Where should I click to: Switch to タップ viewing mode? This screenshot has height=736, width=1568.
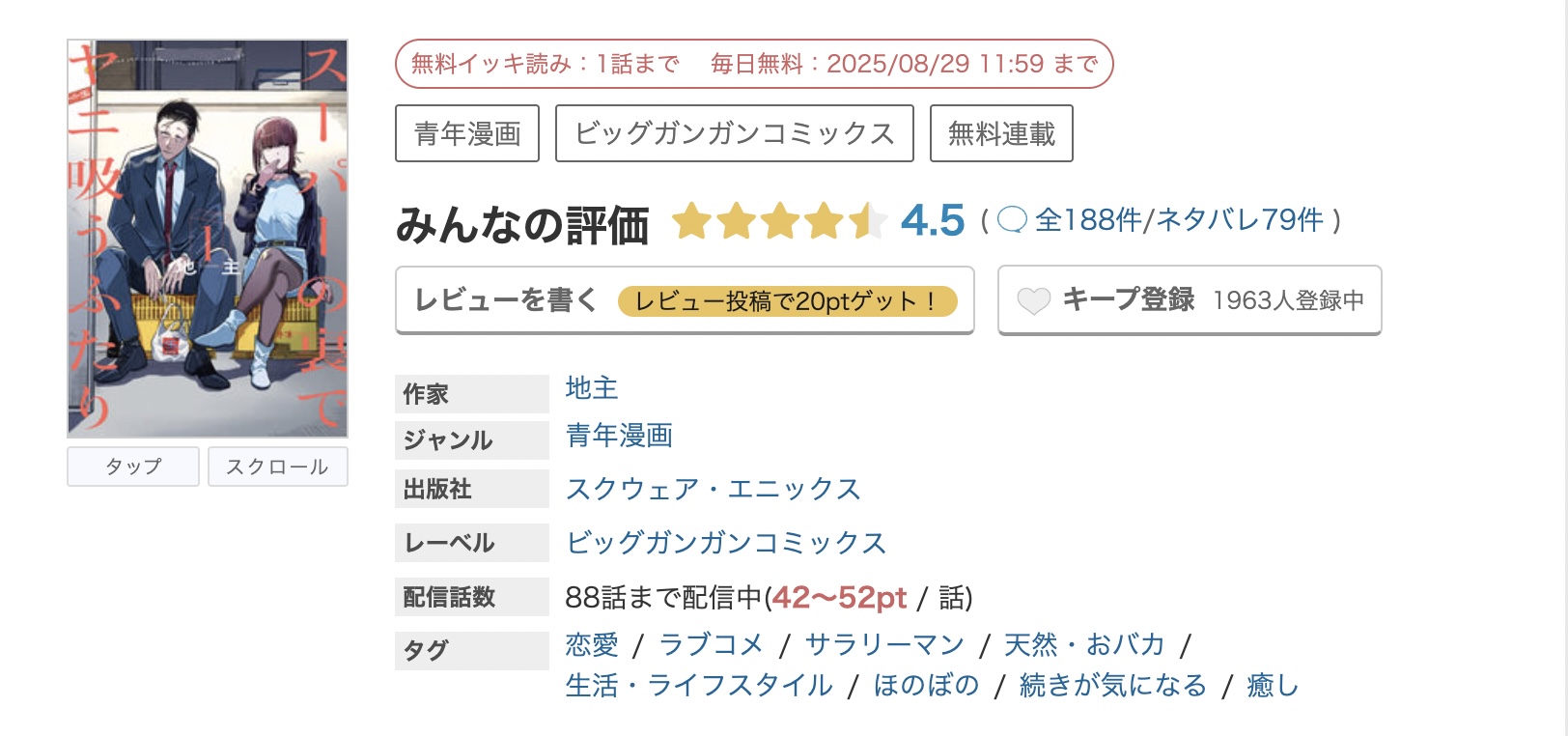(132, 467)
